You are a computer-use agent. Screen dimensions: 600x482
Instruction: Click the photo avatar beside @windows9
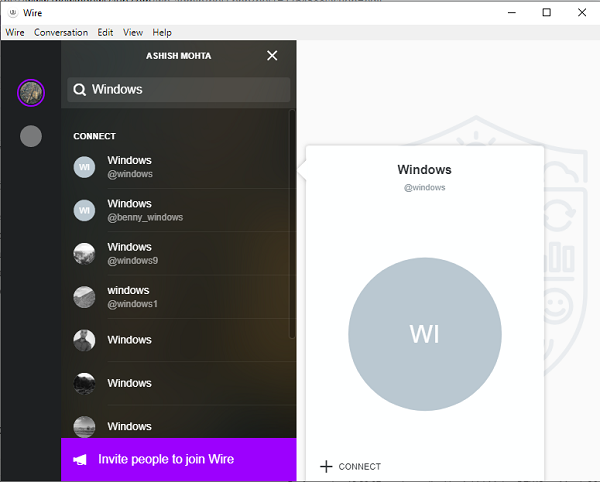point(84,254)
